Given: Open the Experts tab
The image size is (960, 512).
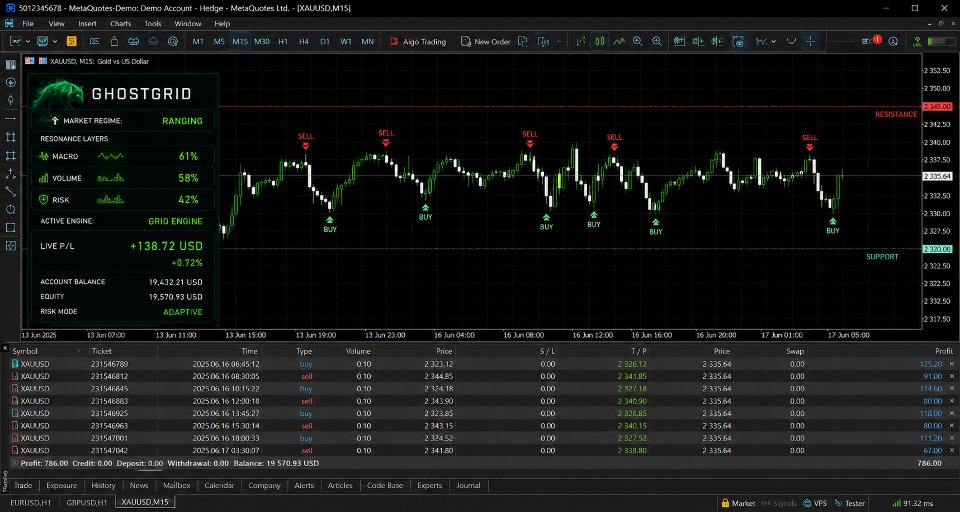Looking at the screenshot, I should 429,485.
